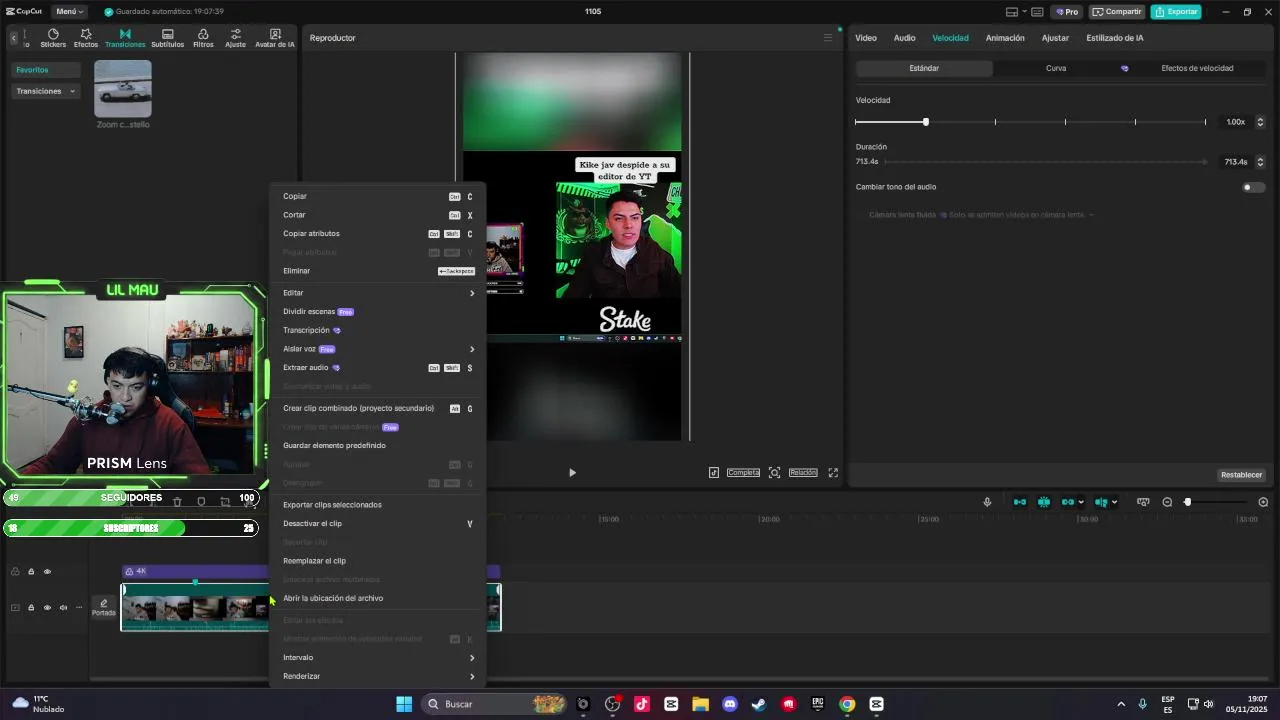This screenshot has width=1280, height=720.
Task: Switch to Efectos de velocidad tab
Action: coord(1196,68)
